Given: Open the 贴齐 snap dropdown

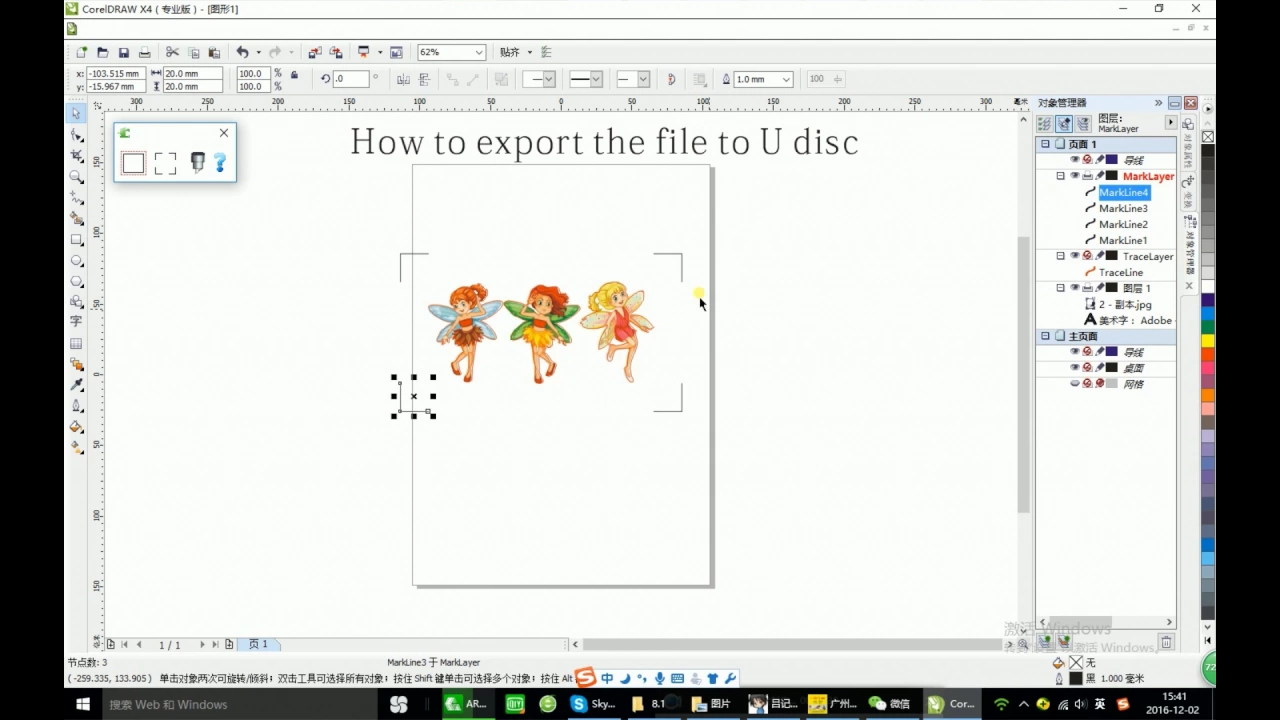Looking at the screenshot, I should (530, 52).
